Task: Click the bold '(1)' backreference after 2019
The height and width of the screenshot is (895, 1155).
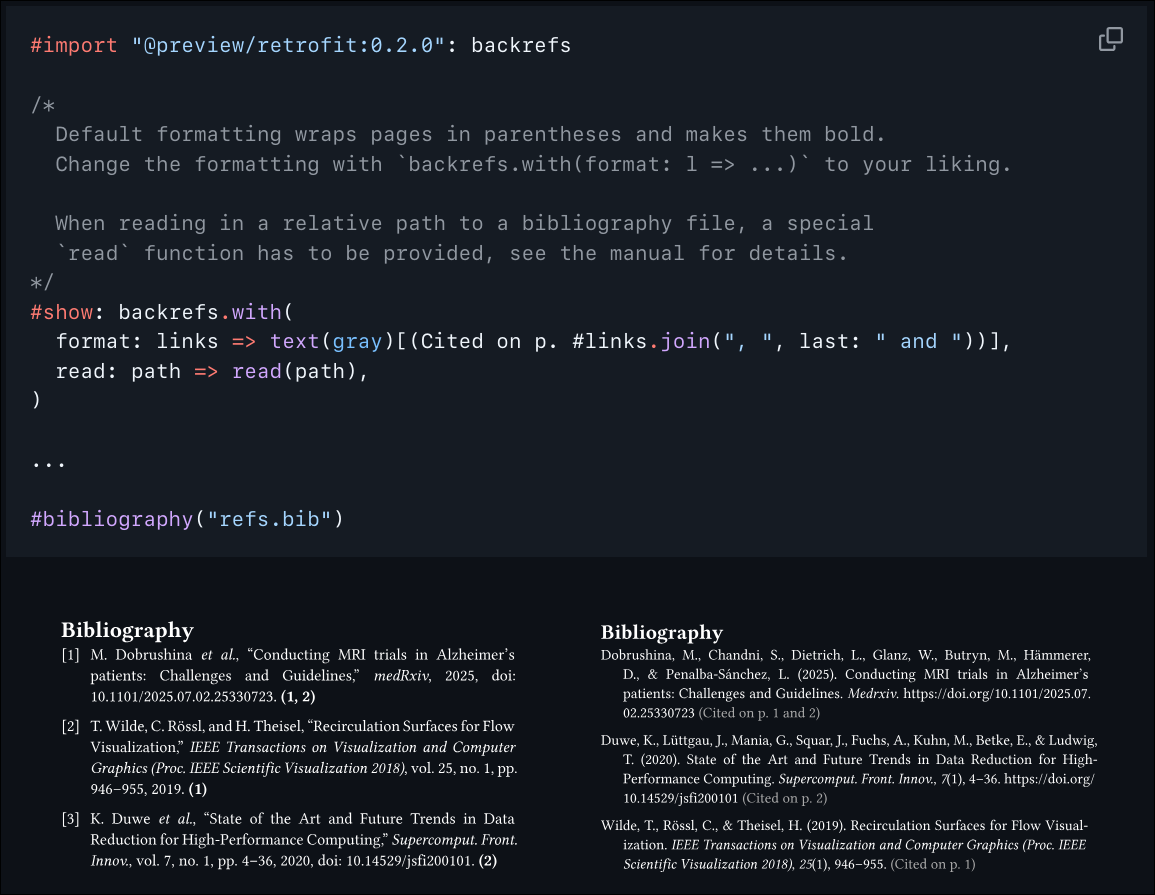Action: pos(197,789)
